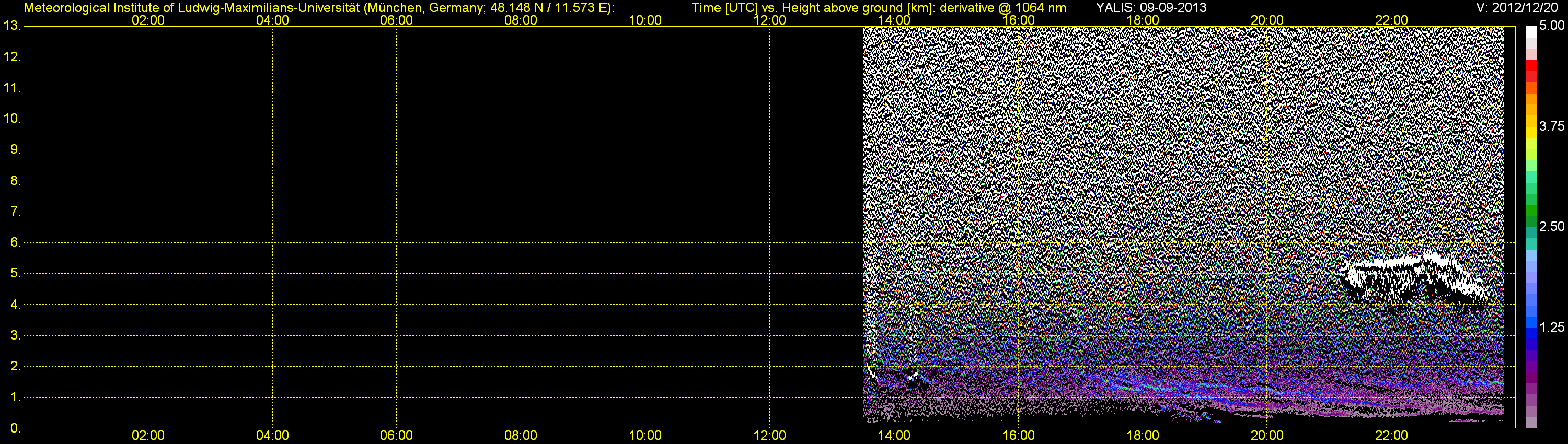Click the 12:00 label on the bottom time axis

(x=769, y=436)
